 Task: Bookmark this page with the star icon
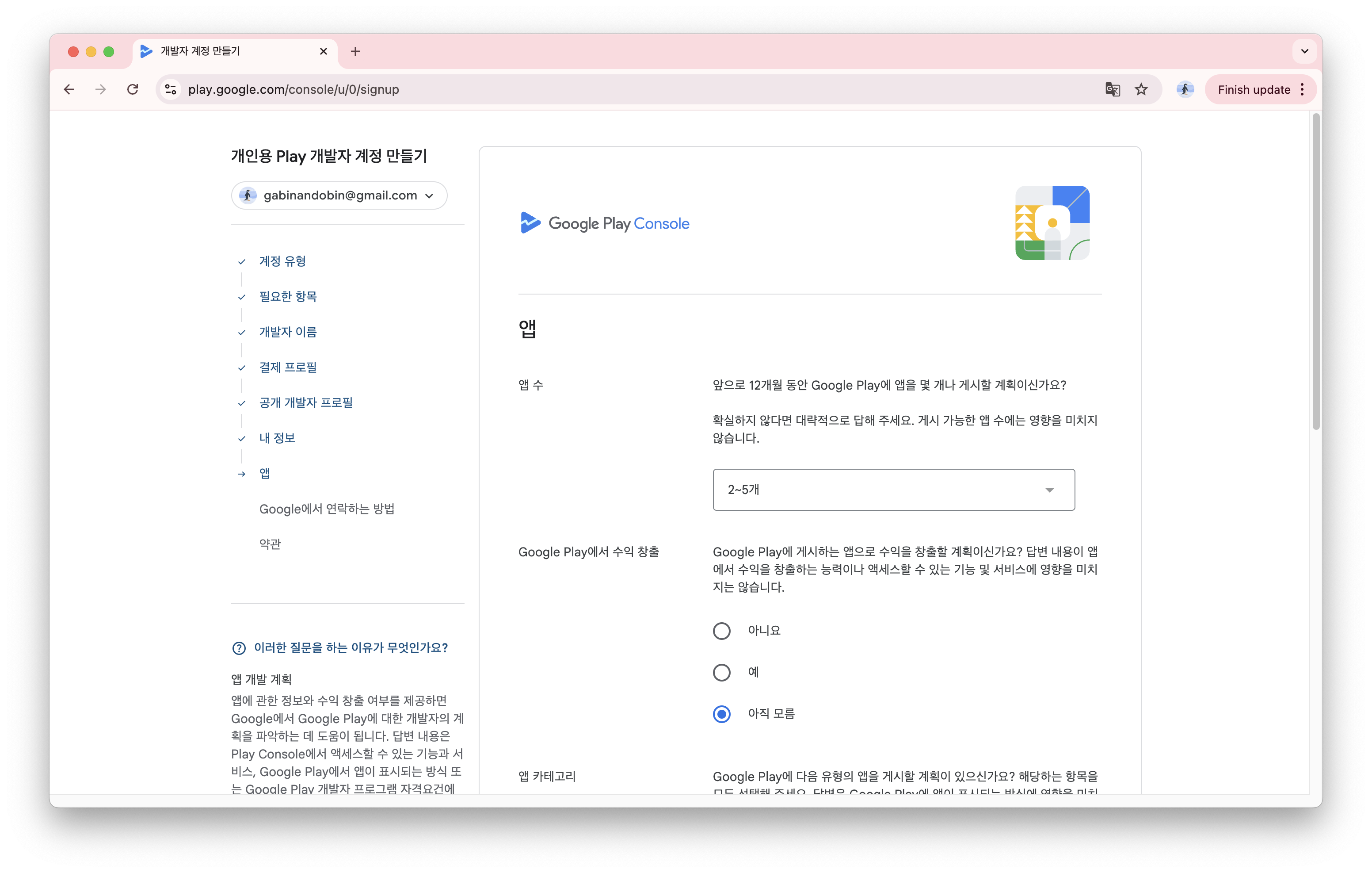(x=1141, y=89)
